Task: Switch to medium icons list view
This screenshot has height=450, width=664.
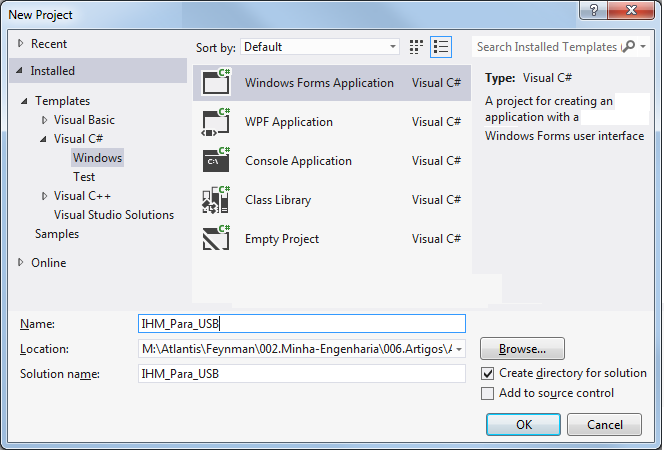Action: click(x=441, y=47)
